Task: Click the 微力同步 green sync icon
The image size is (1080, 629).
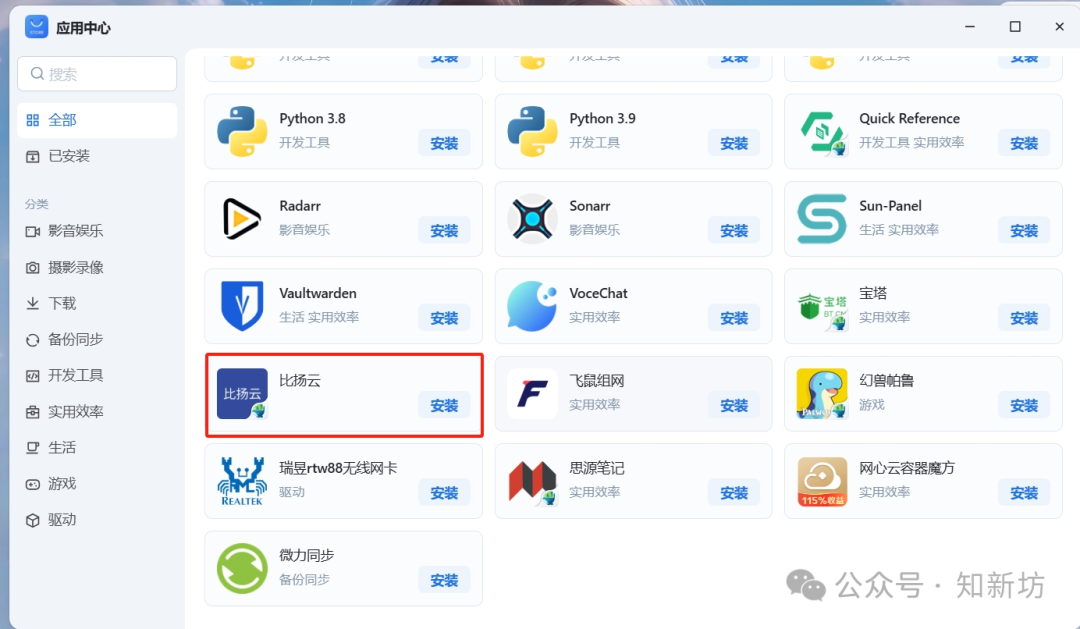Action: coord(242,568)
